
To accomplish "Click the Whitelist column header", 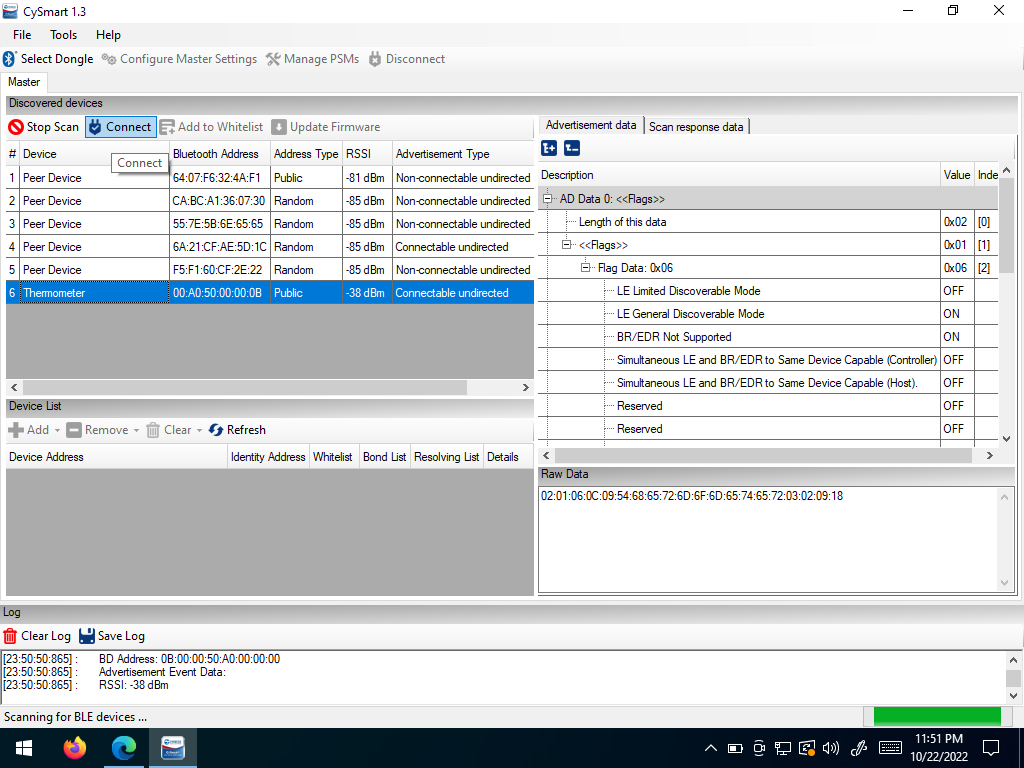I will [x=333, y=457].
